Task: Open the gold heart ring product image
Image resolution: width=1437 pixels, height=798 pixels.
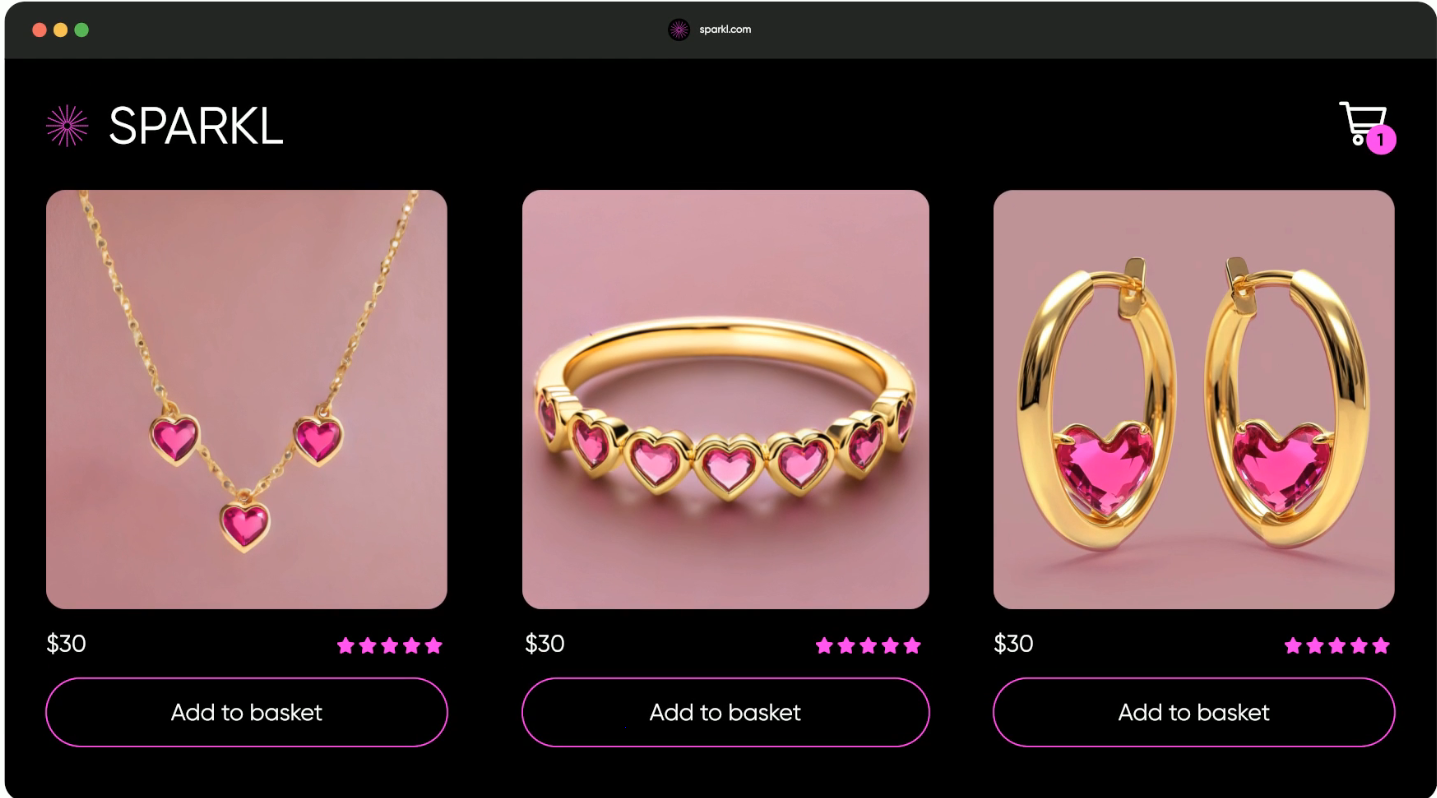Action: coord(725,399)
